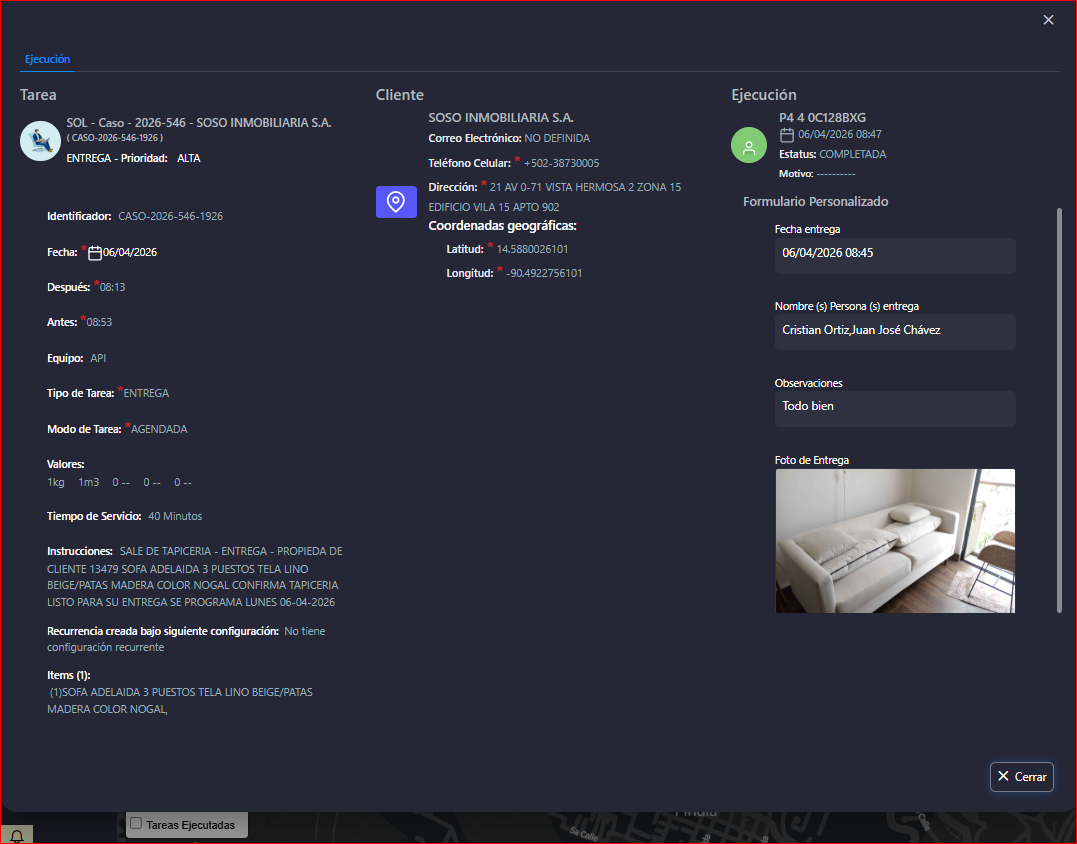The image size is (1077, 844).
Task: Toggle the Tareas Ejecutadas checkbox
Action: [x=136, y=823]
